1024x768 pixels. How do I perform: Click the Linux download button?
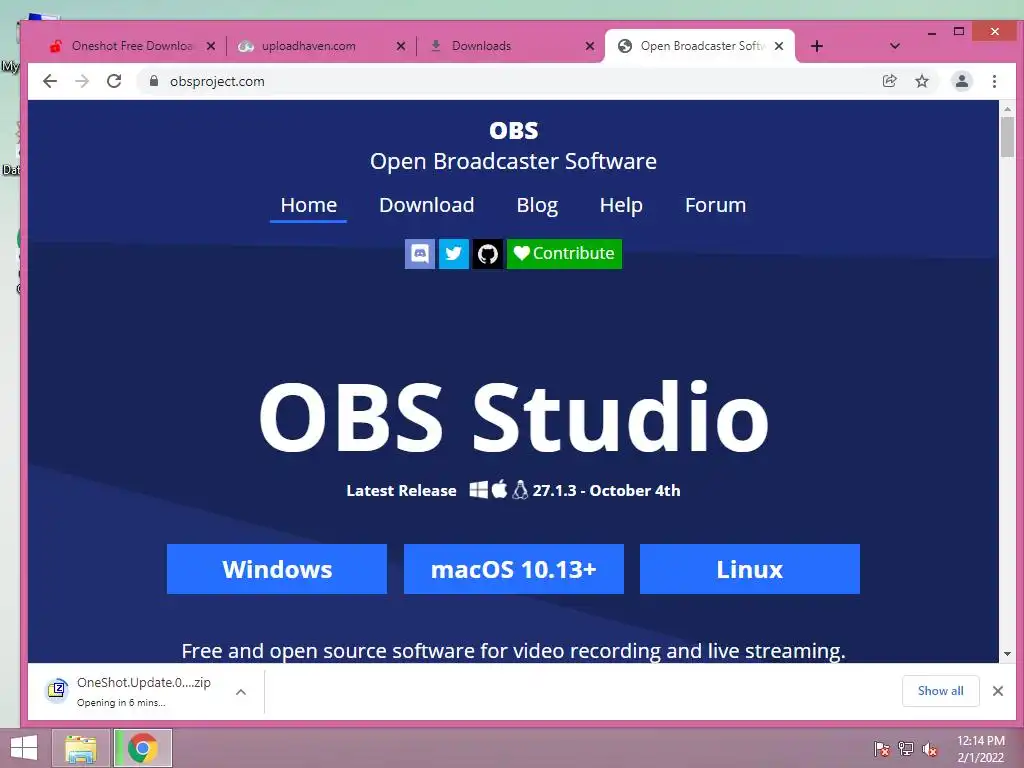750,569
